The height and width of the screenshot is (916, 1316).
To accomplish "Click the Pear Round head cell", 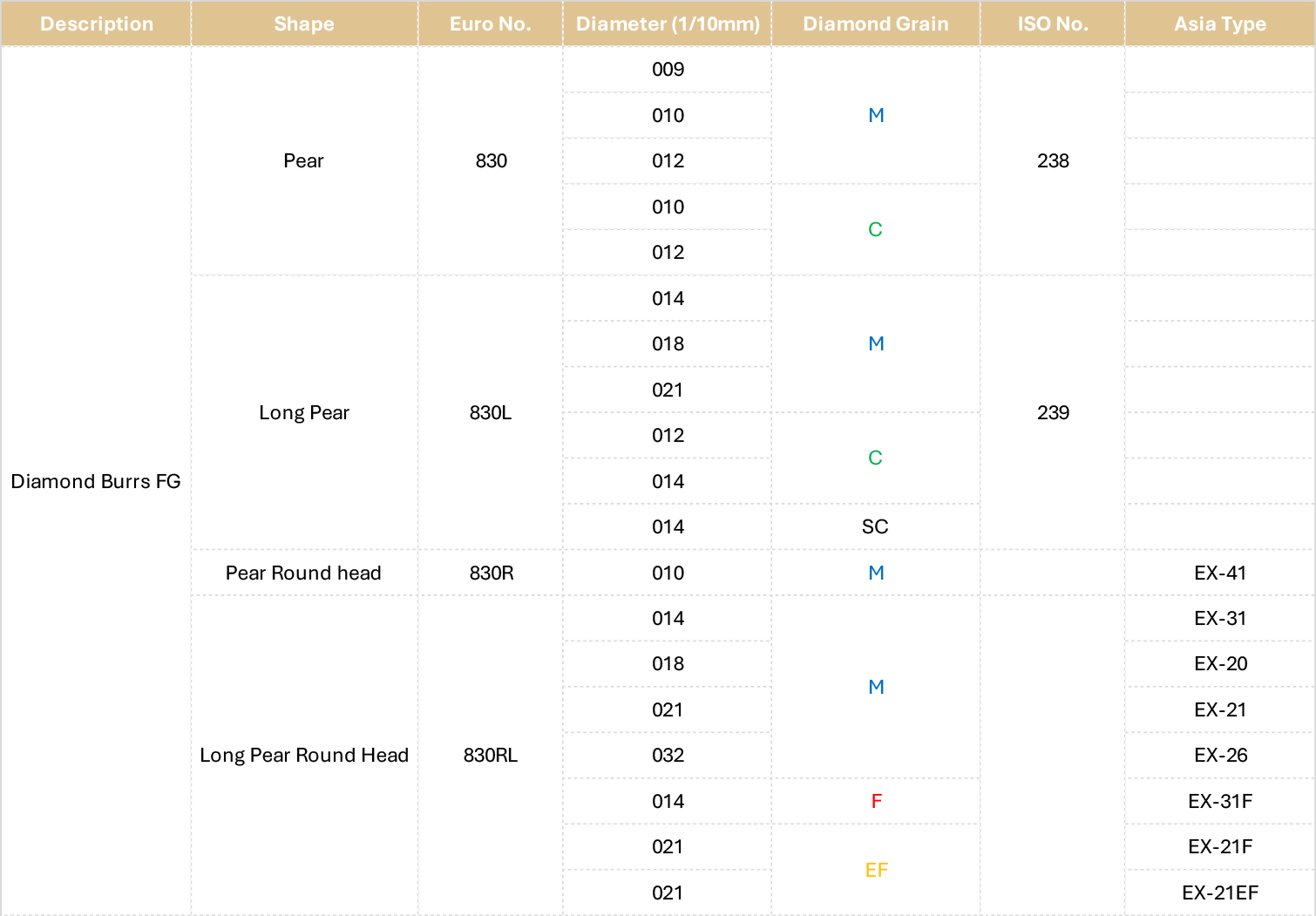I will (x=304, y=573).
